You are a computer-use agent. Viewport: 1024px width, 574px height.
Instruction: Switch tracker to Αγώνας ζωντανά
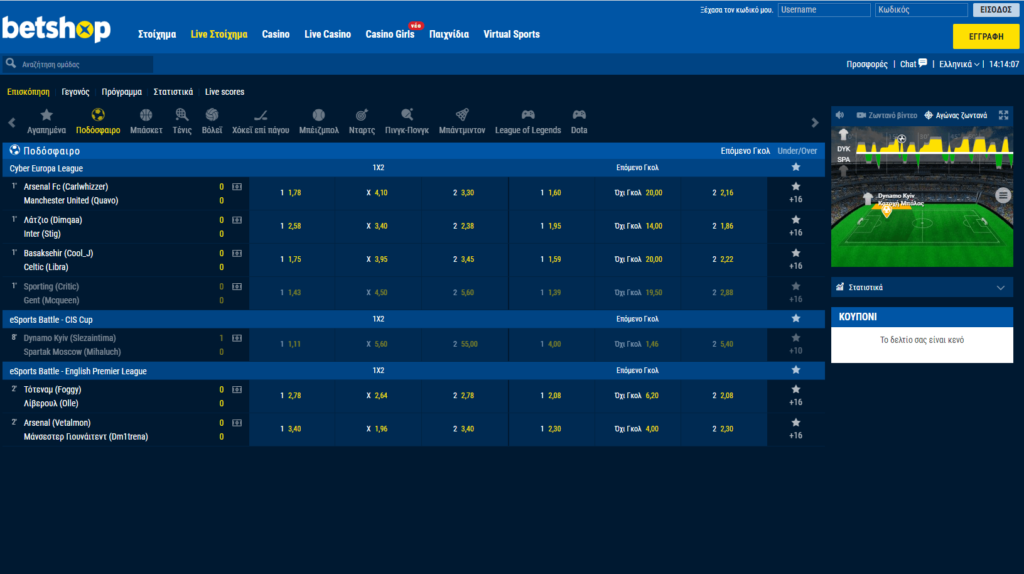(956, 115)
